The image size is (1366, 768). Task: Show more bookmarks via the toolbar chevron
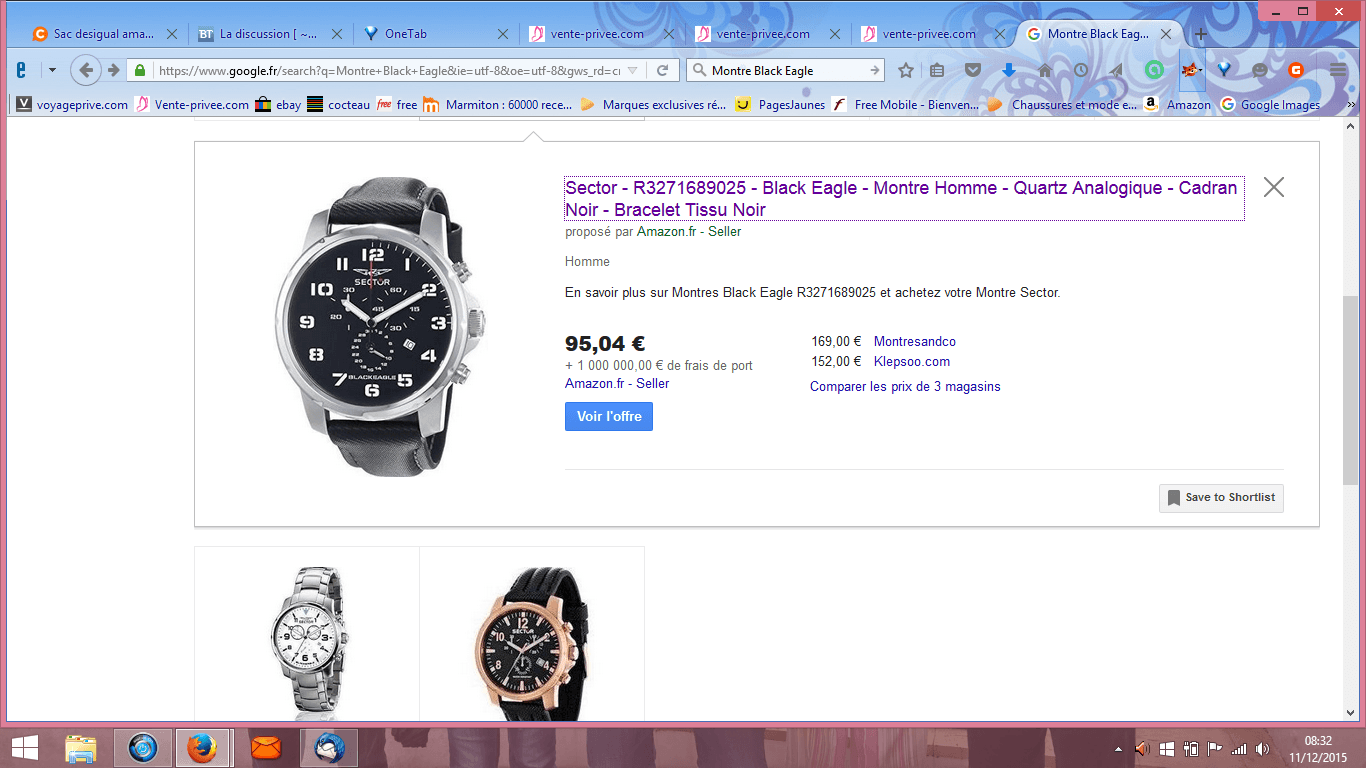1350,104
